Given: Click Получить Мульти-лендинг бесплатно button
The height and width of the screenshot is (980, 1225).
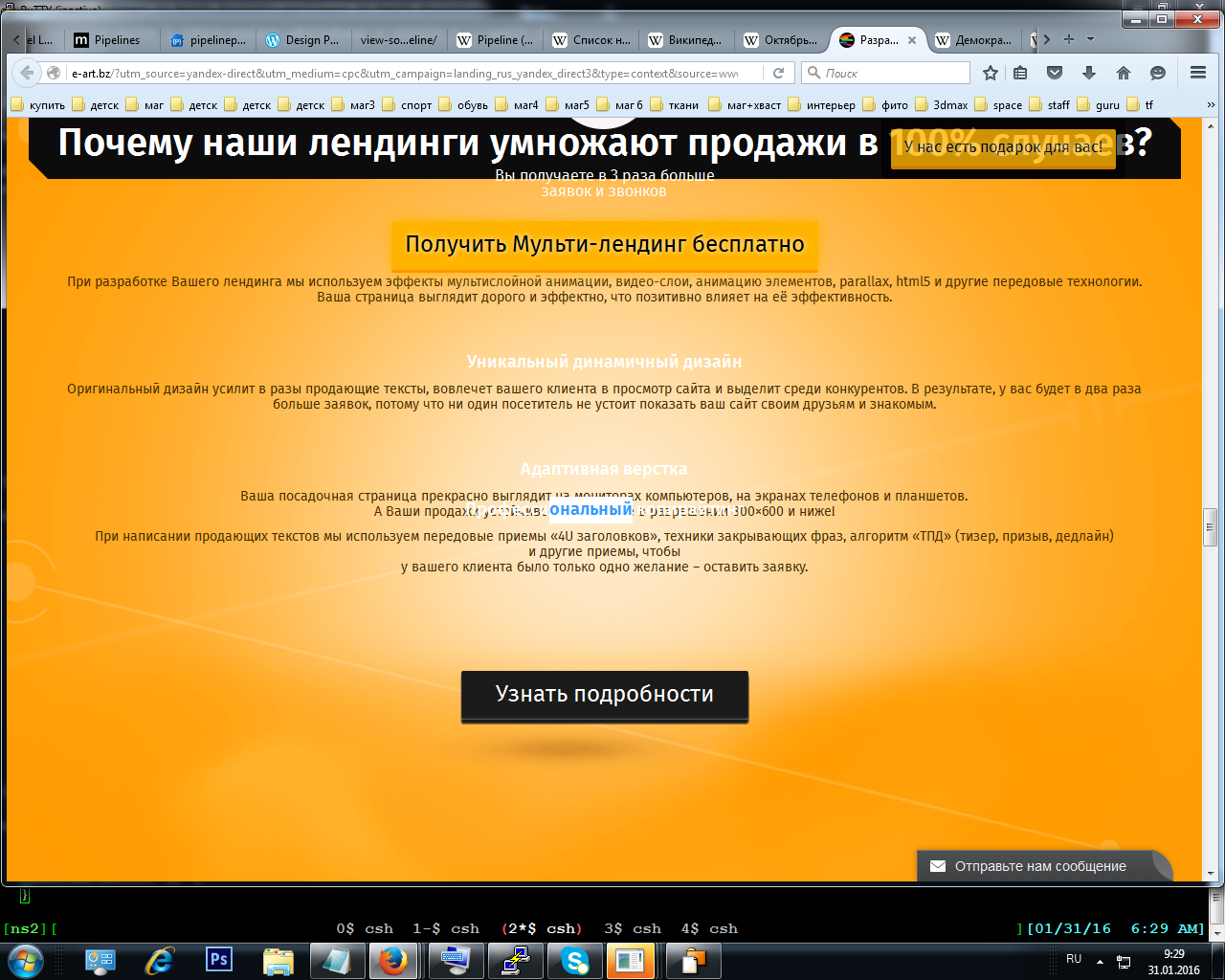Looking at the screenshot, I should click(605, 244).
